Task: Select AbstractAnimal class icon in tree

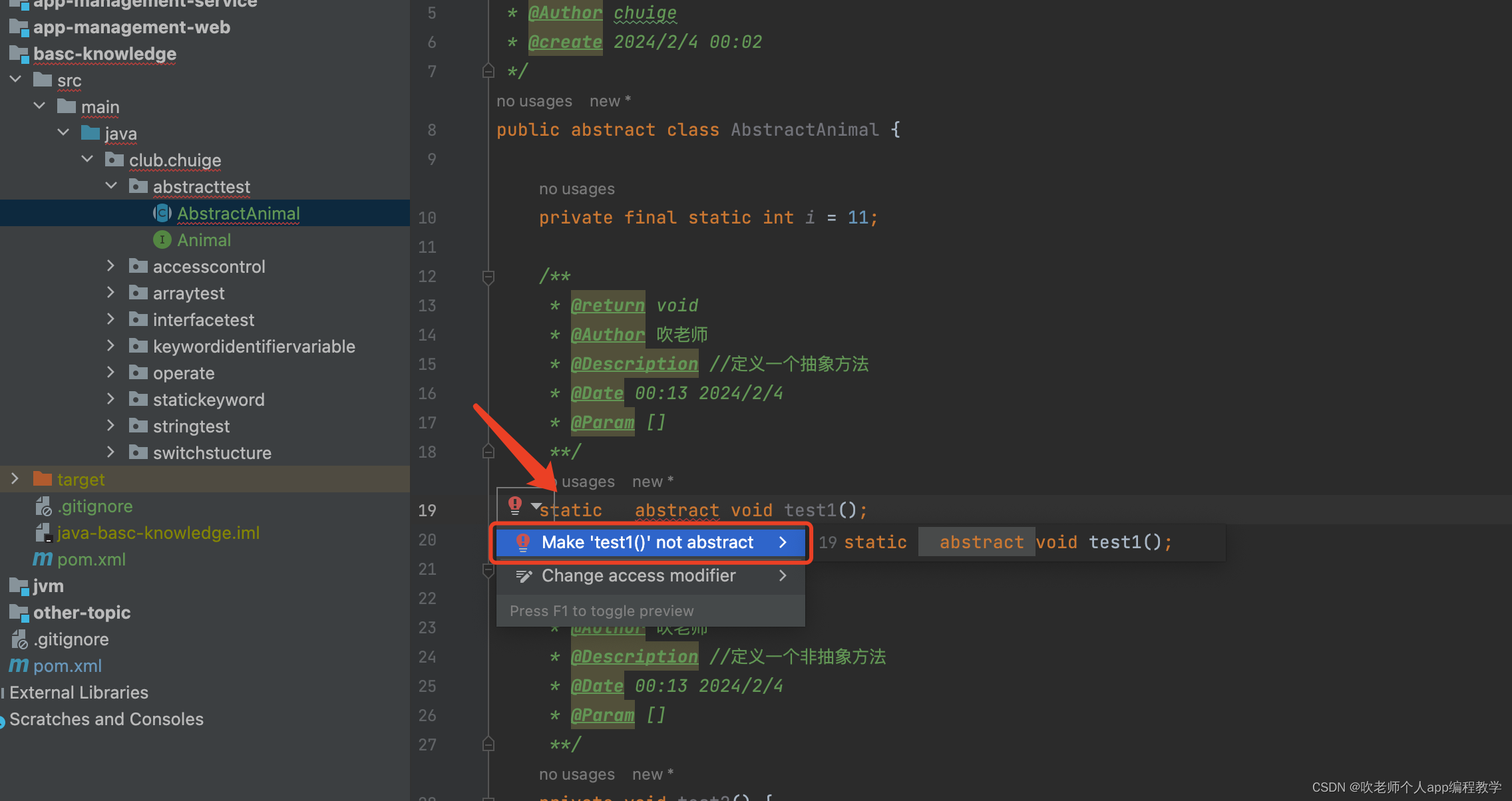Action: tap(162, 214)
